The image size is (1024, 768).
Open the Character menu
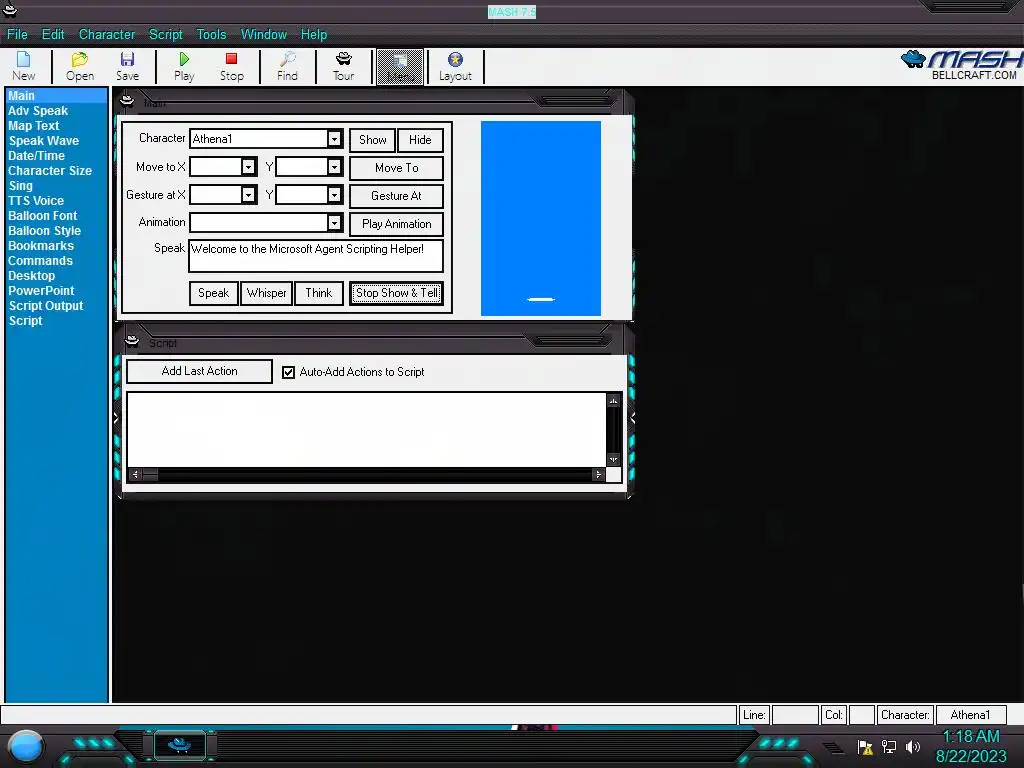tap(107, 35)
